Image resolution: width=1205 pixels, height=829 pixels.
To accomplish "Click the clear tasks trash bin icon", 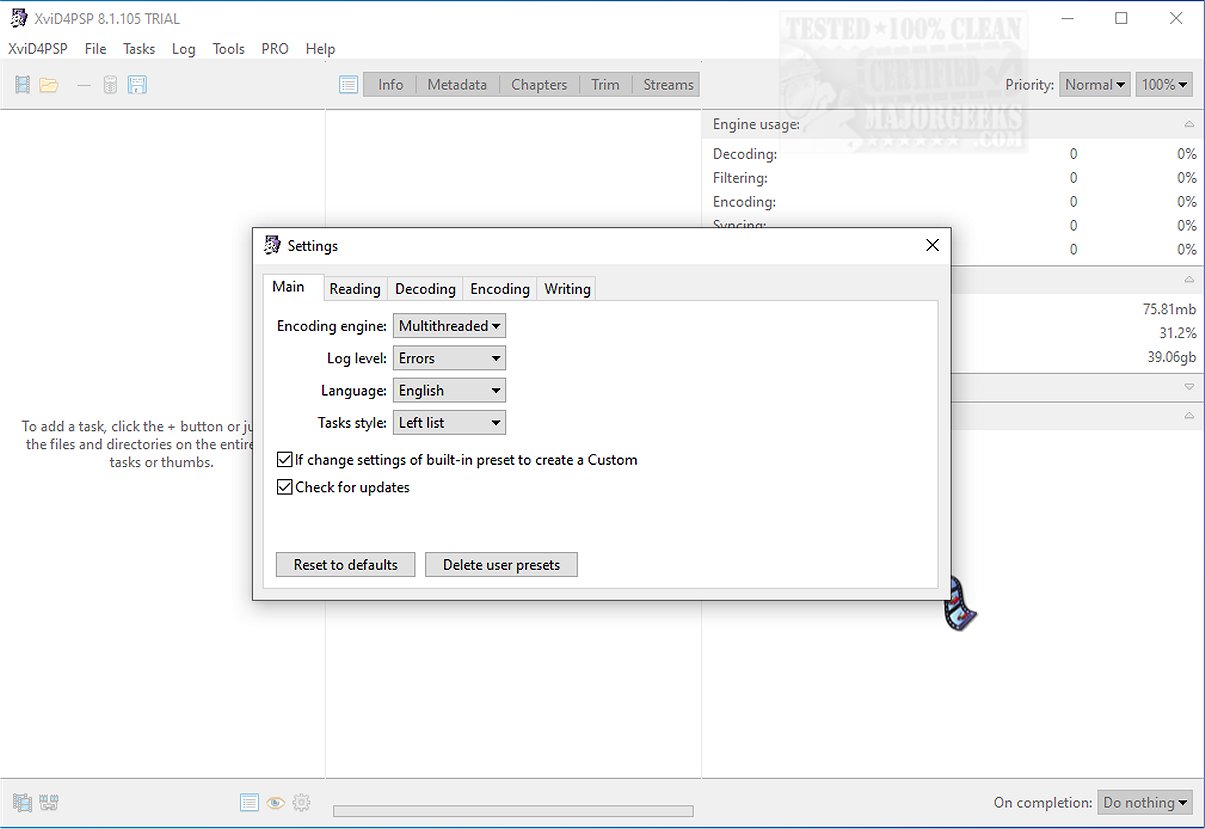I will 110,85.
